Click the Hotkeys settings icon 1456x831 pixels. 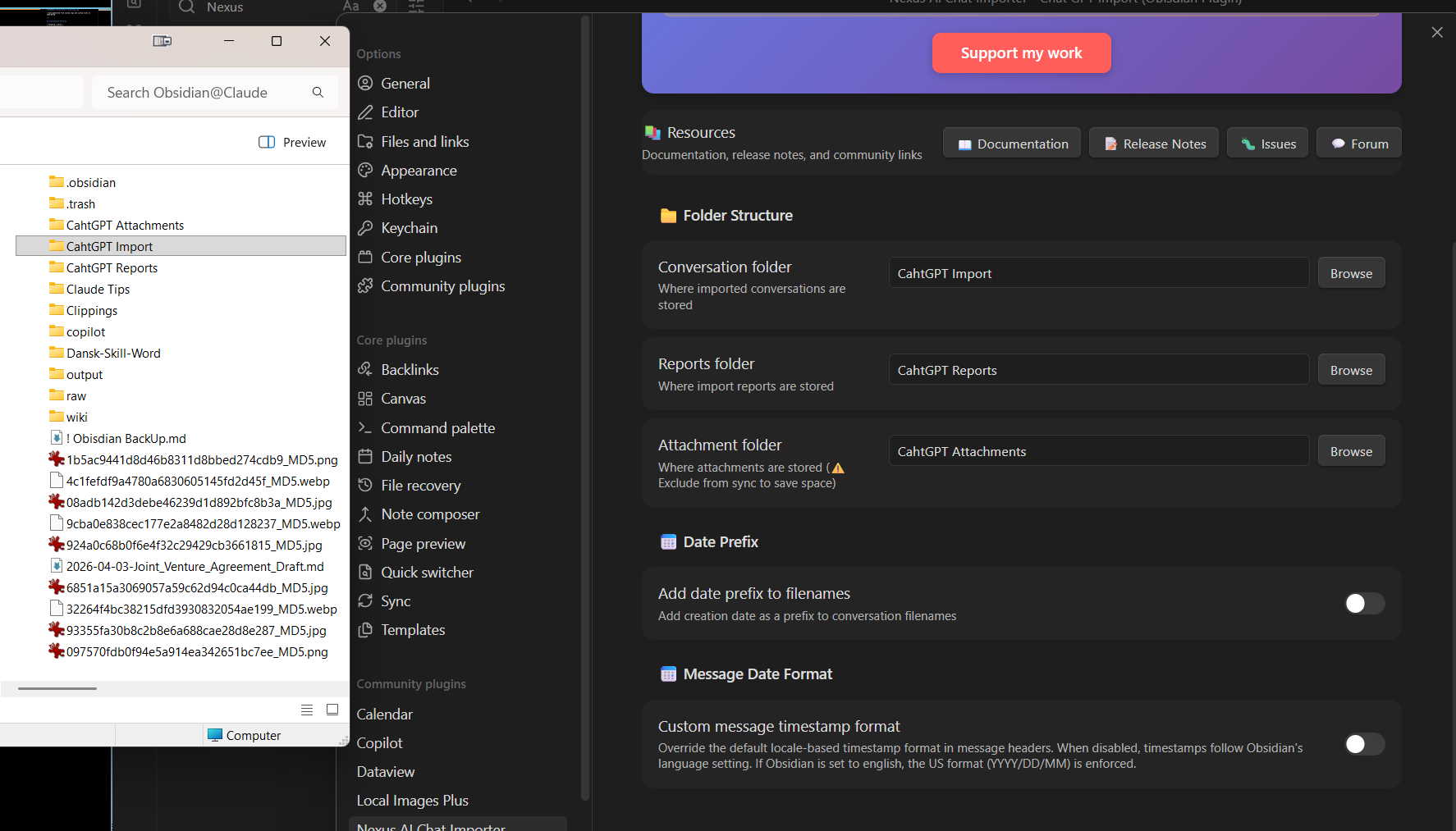click(365, 199)
